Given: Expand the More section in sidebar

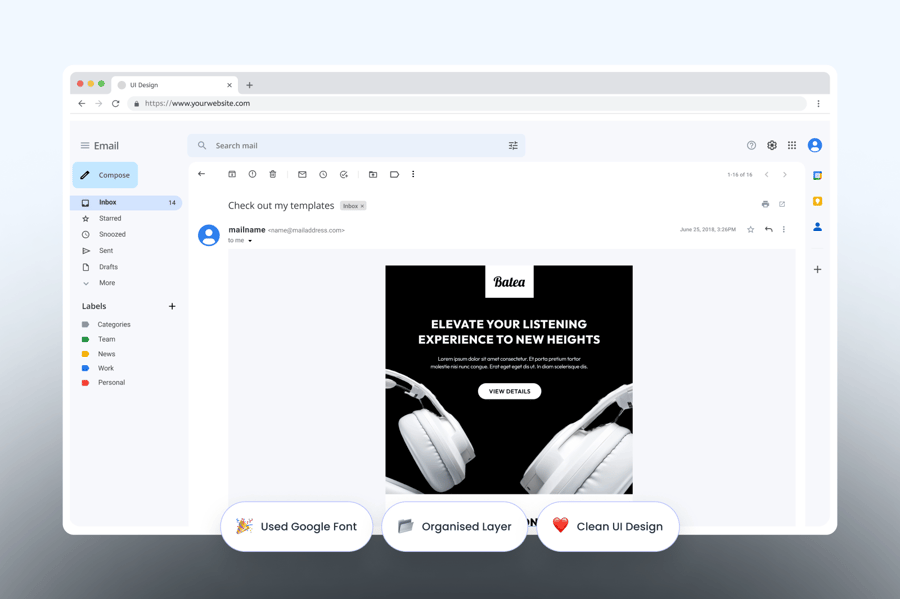Looking at the screenshot, I should (106, 283).
